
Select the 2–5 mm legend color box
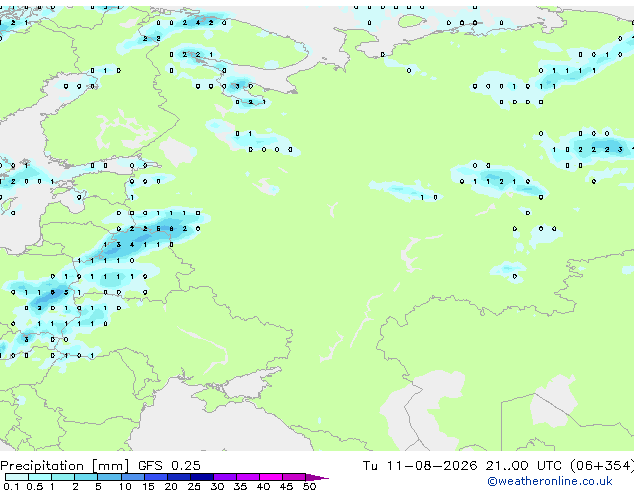click(86, 477)
